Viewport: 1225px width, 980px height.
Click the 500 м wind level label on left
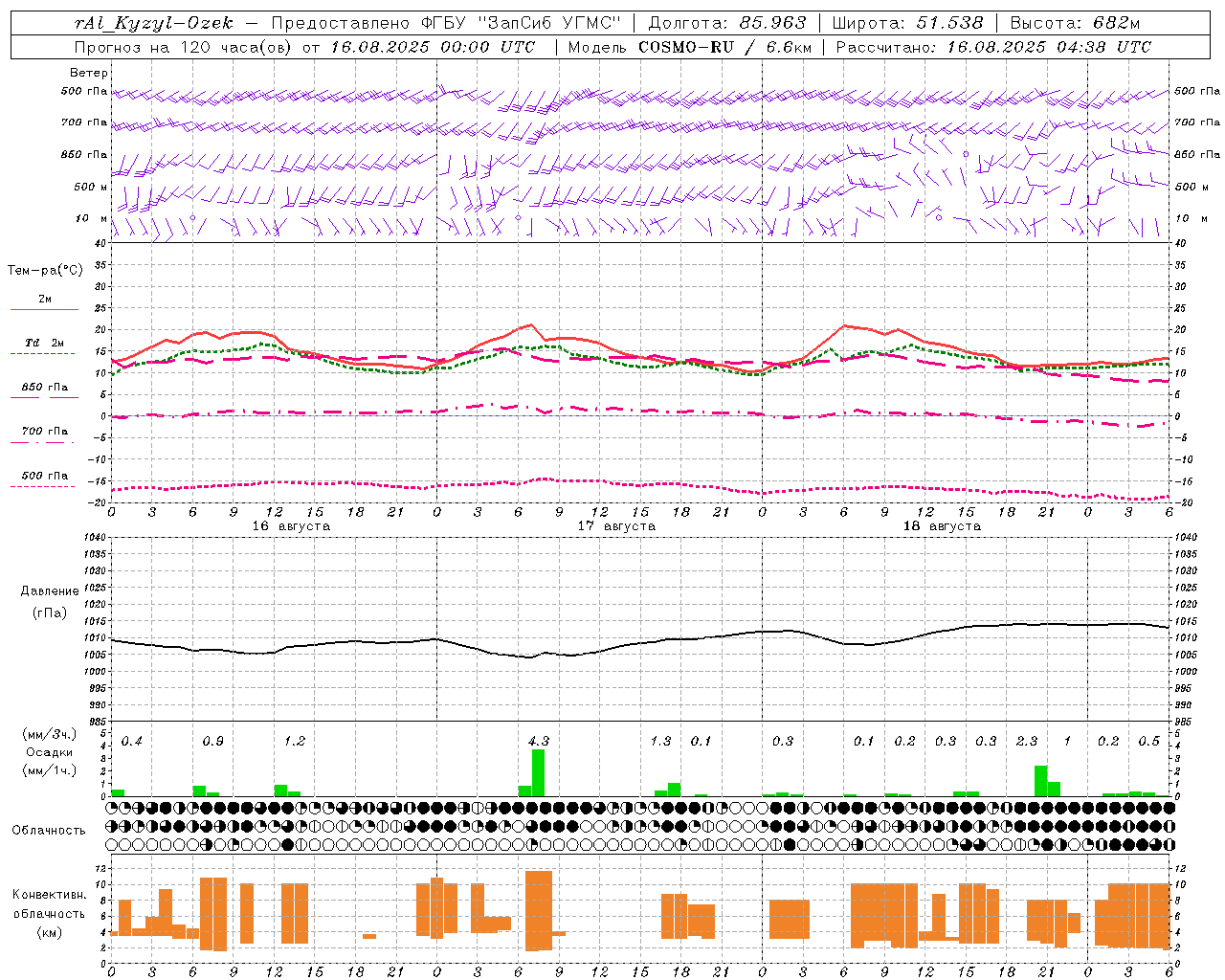[91, 187]
